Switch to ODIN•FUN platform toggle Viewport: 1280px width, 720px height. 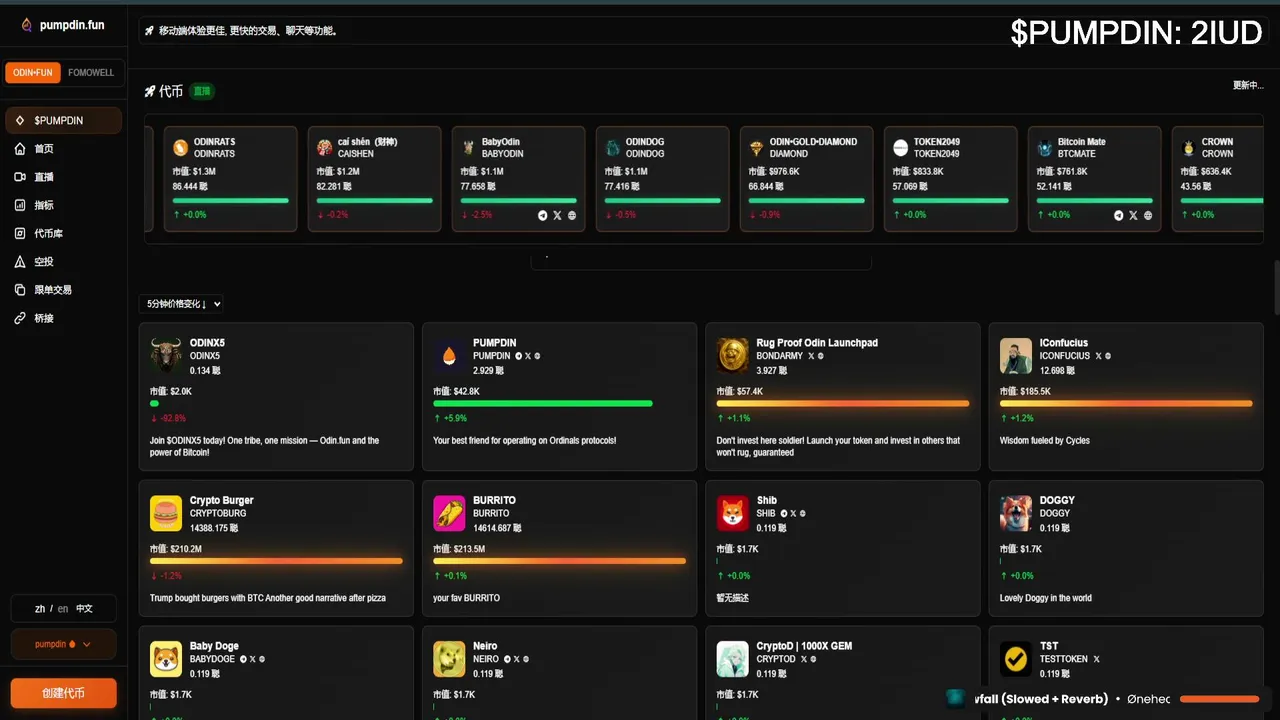point(33,73)
